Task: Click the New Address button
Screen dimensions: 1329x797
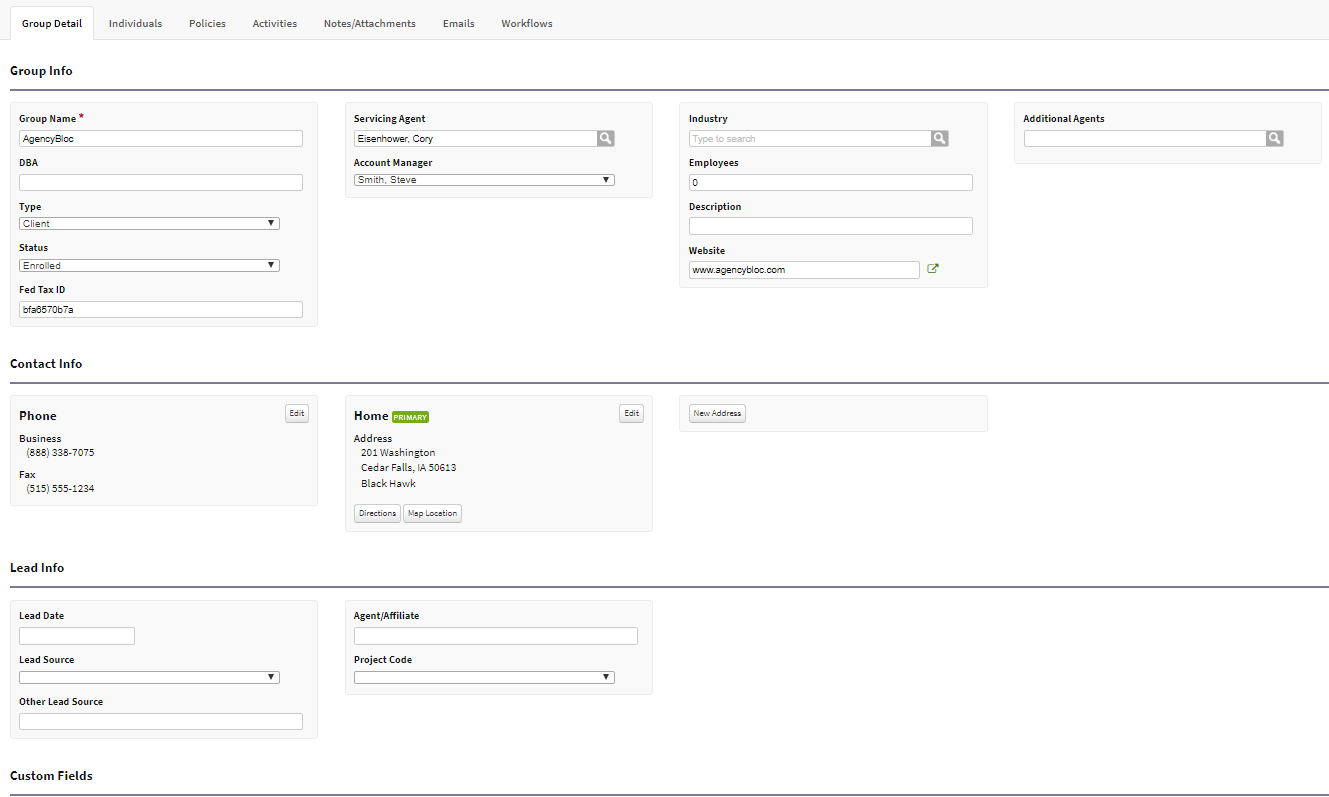Action: coord(716,412)
